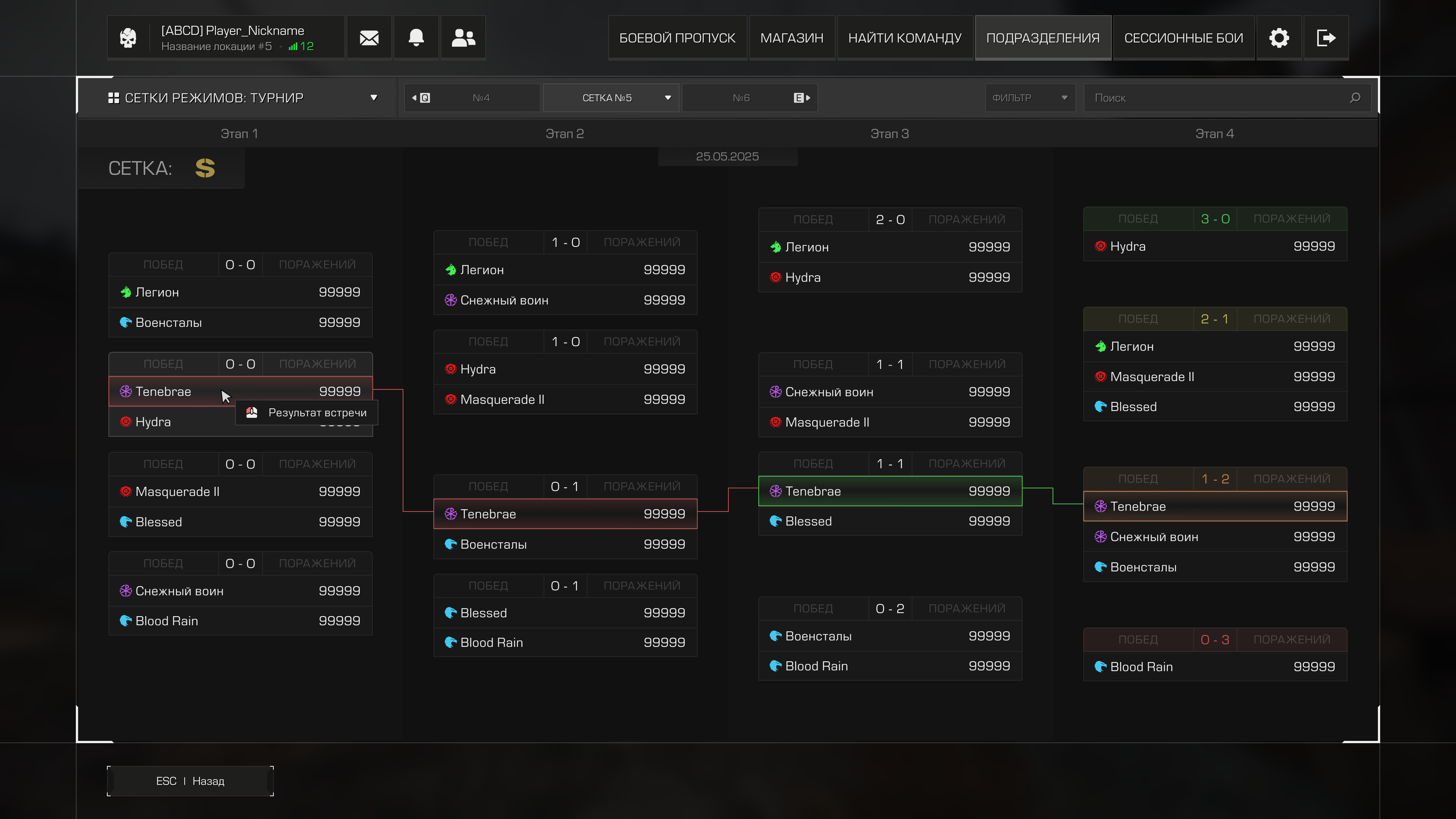Image resolution: width=1456 pixels, height=819 pixels.
Task: Click the search magnifier icon
Action: tap(1355, 98)
